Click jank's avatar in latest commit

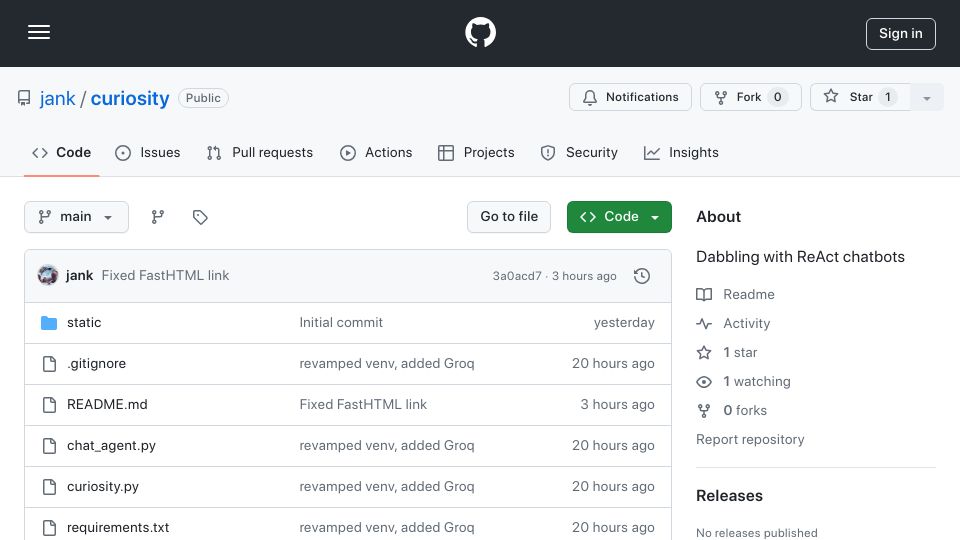click(x=48, y=276)
